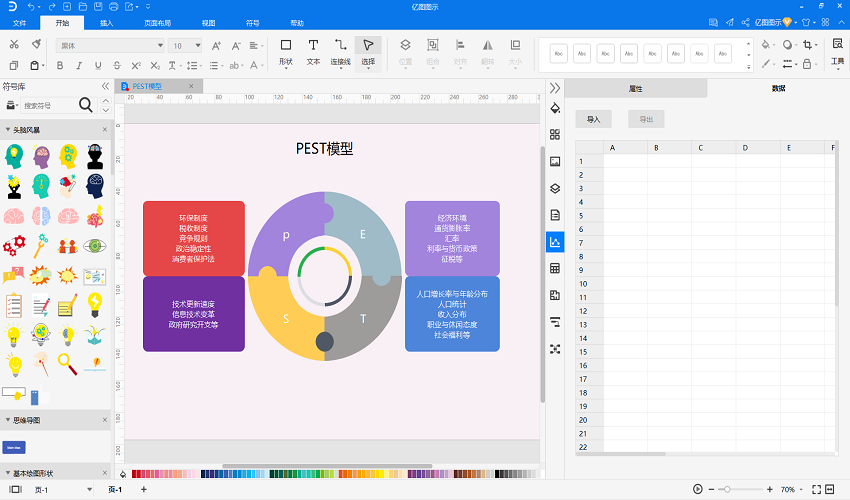Select cell A1 in data sheet
Viewport: 850px width, 500px height.
tap(625, 161)
